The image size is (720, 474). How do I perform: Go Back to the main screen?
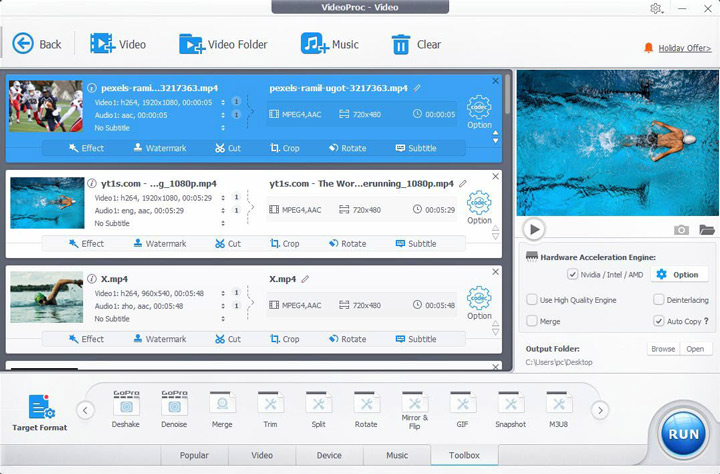36,44
